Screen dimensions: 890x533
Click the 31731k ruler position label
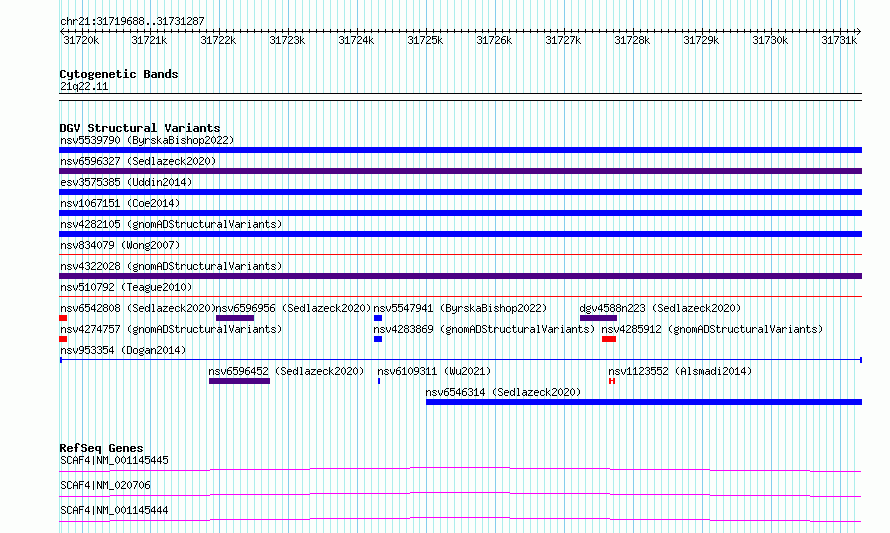(x=839, y=40)
